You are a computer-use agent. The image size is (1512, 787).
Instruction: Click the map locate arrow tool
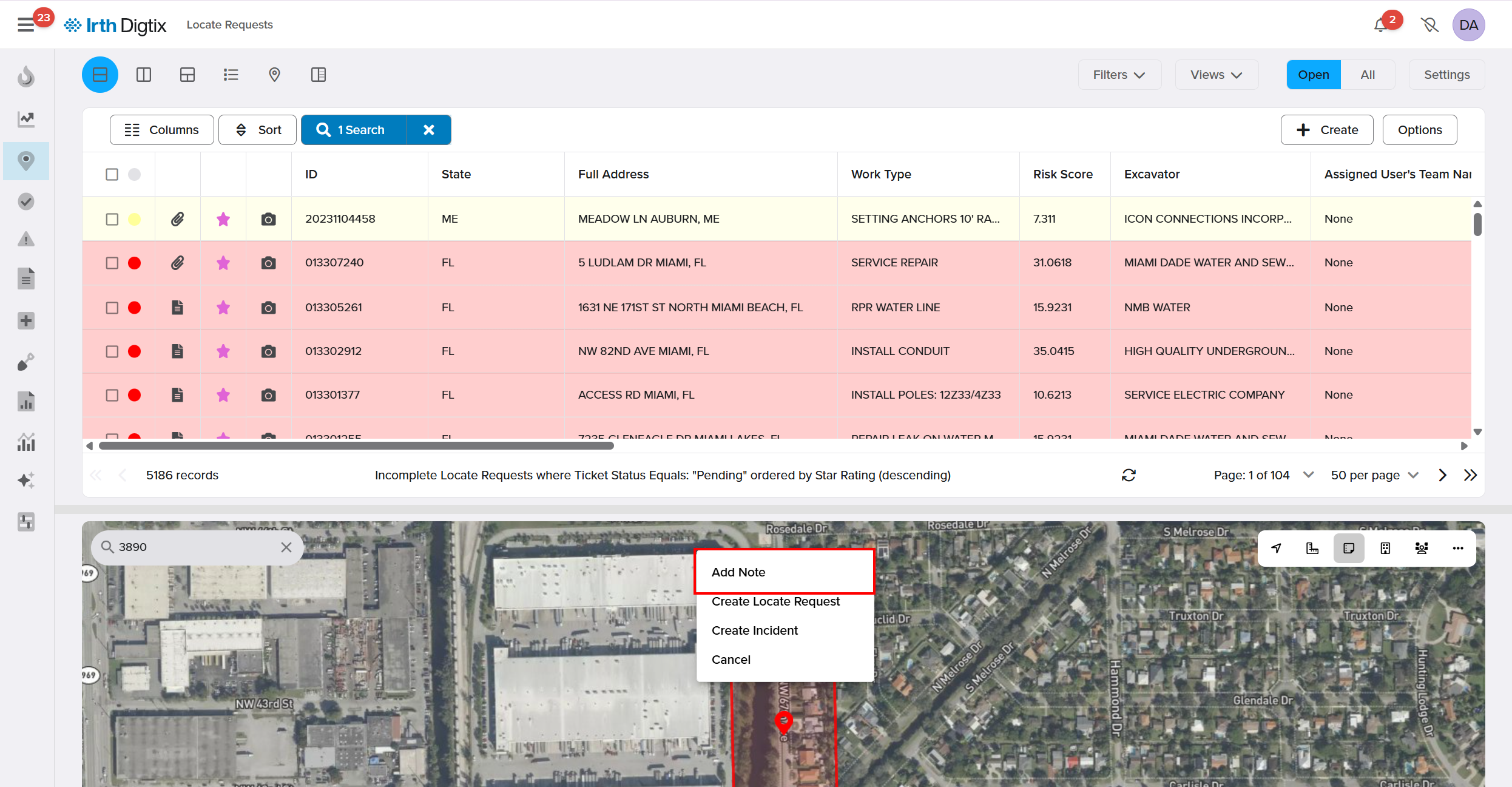pos(1277,548)
